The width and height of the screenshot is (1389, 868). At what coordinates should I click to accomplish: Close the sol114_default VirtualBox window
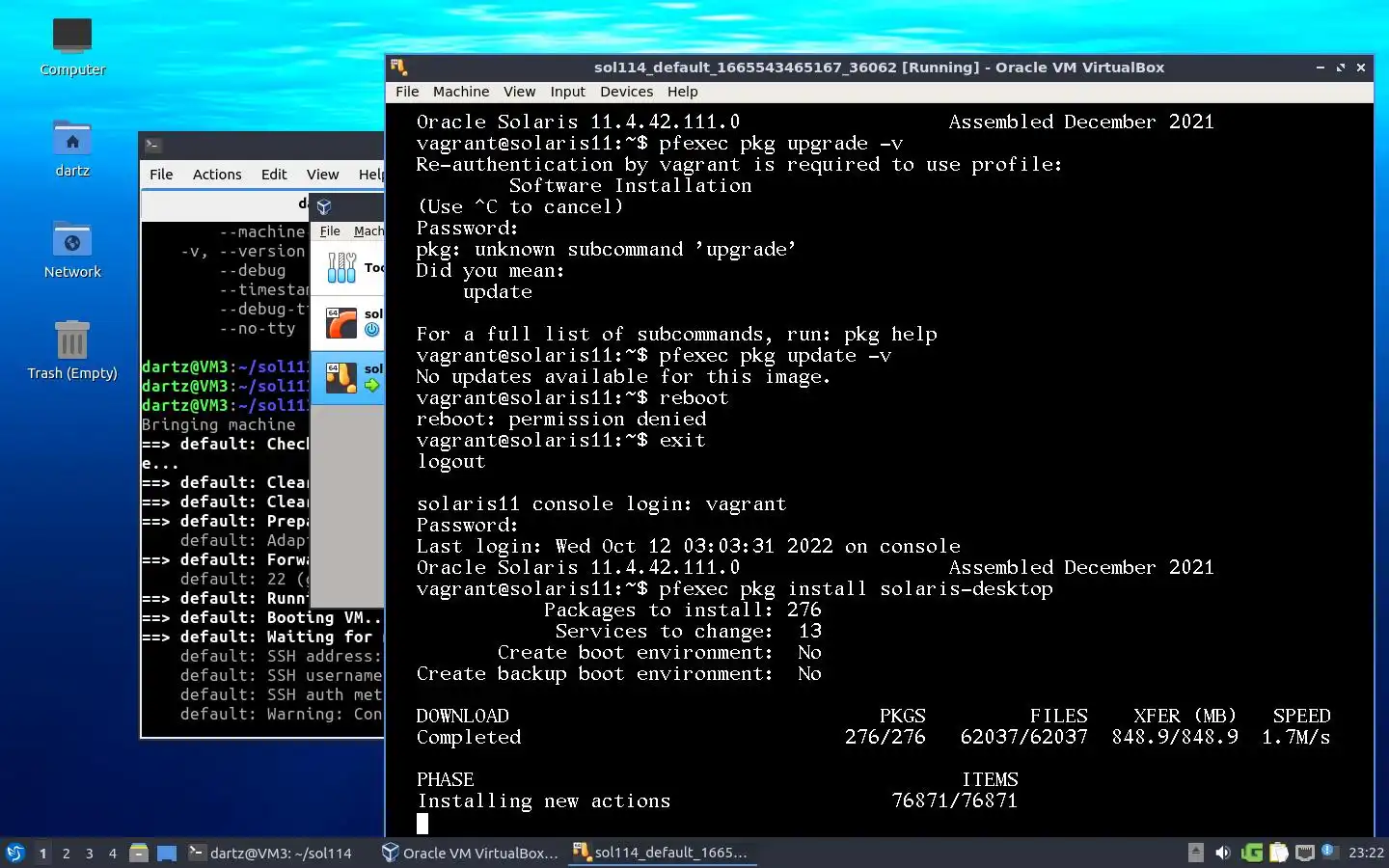(x=1361, y=68)
